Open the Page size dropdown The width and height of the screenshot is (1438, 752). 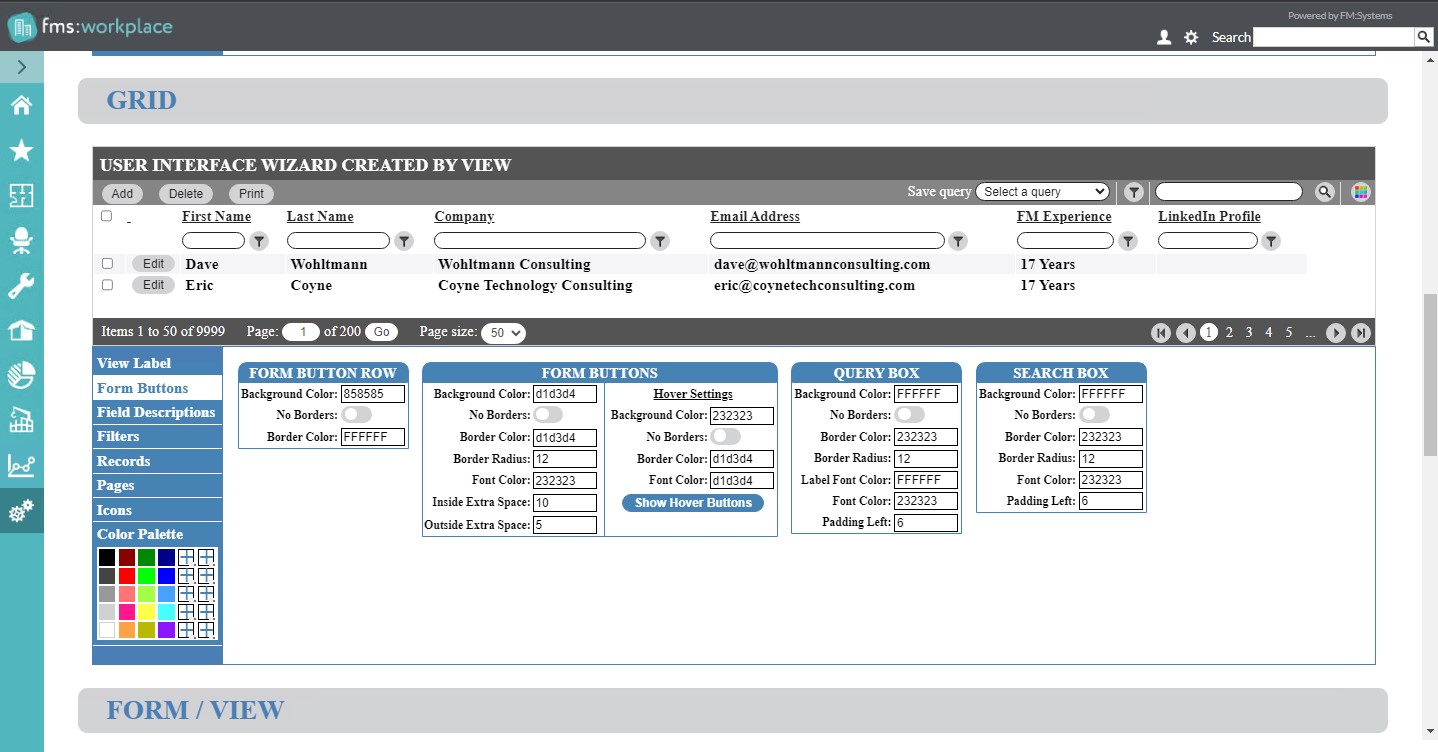[x=503, y=333]
